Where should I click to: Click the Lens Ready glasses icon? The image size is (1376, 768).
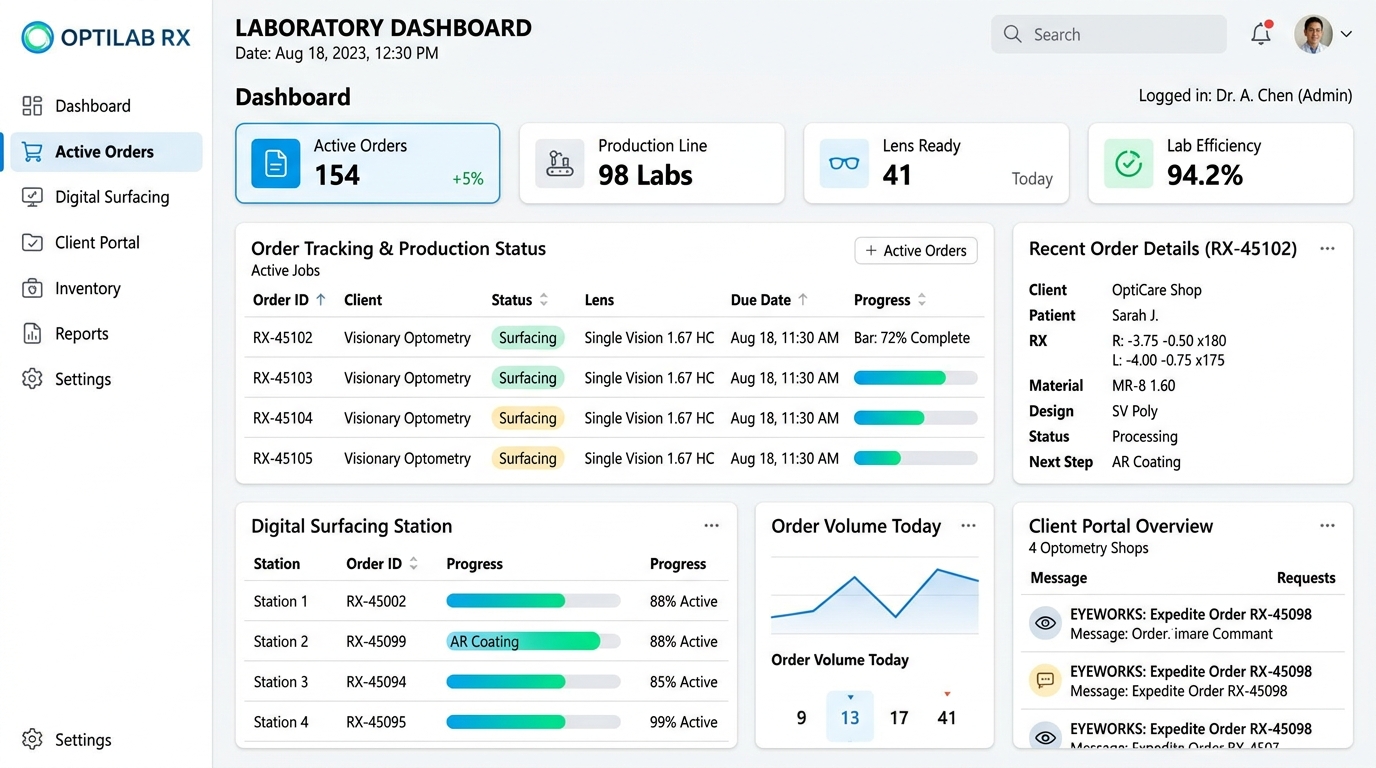coord(844,163)
